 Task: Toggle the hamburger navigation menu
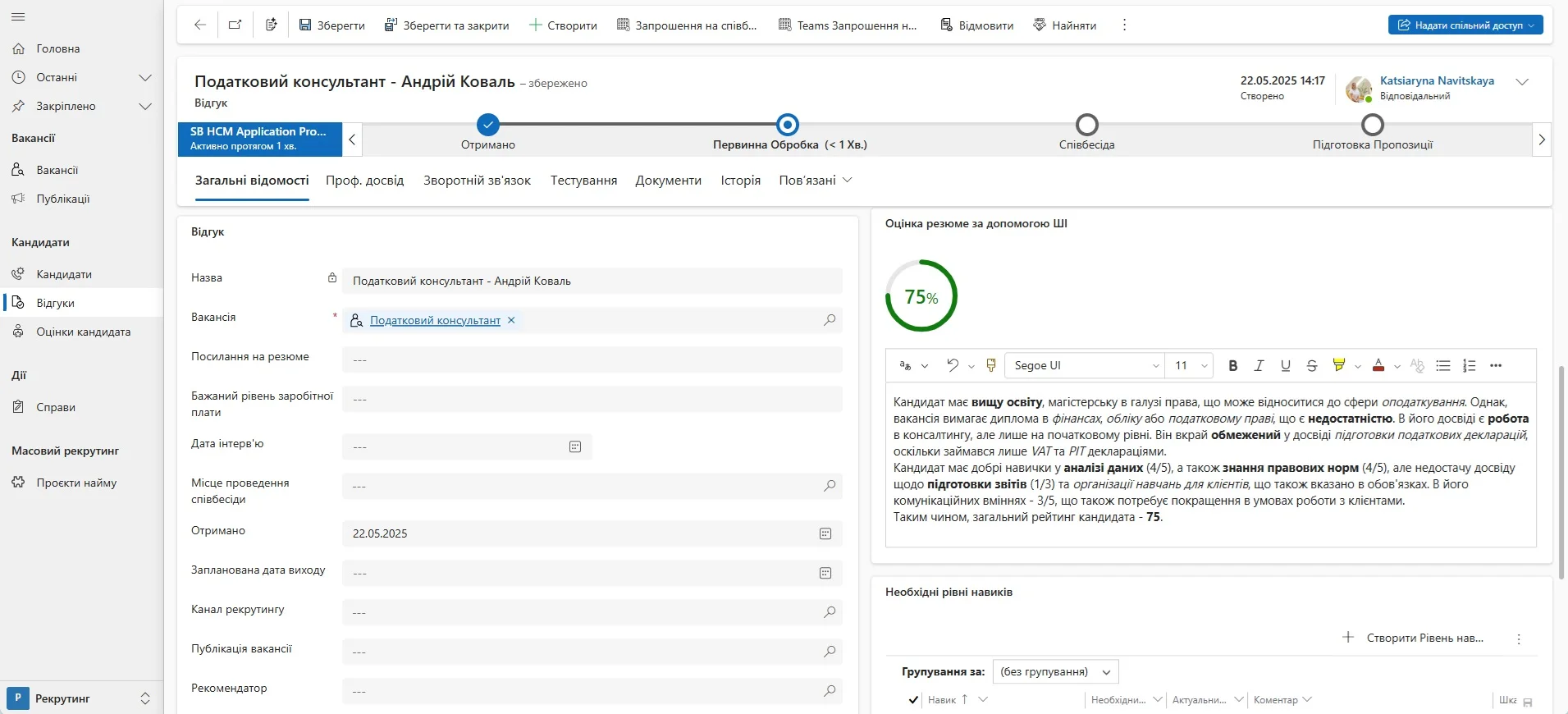[x=18, y=17]
